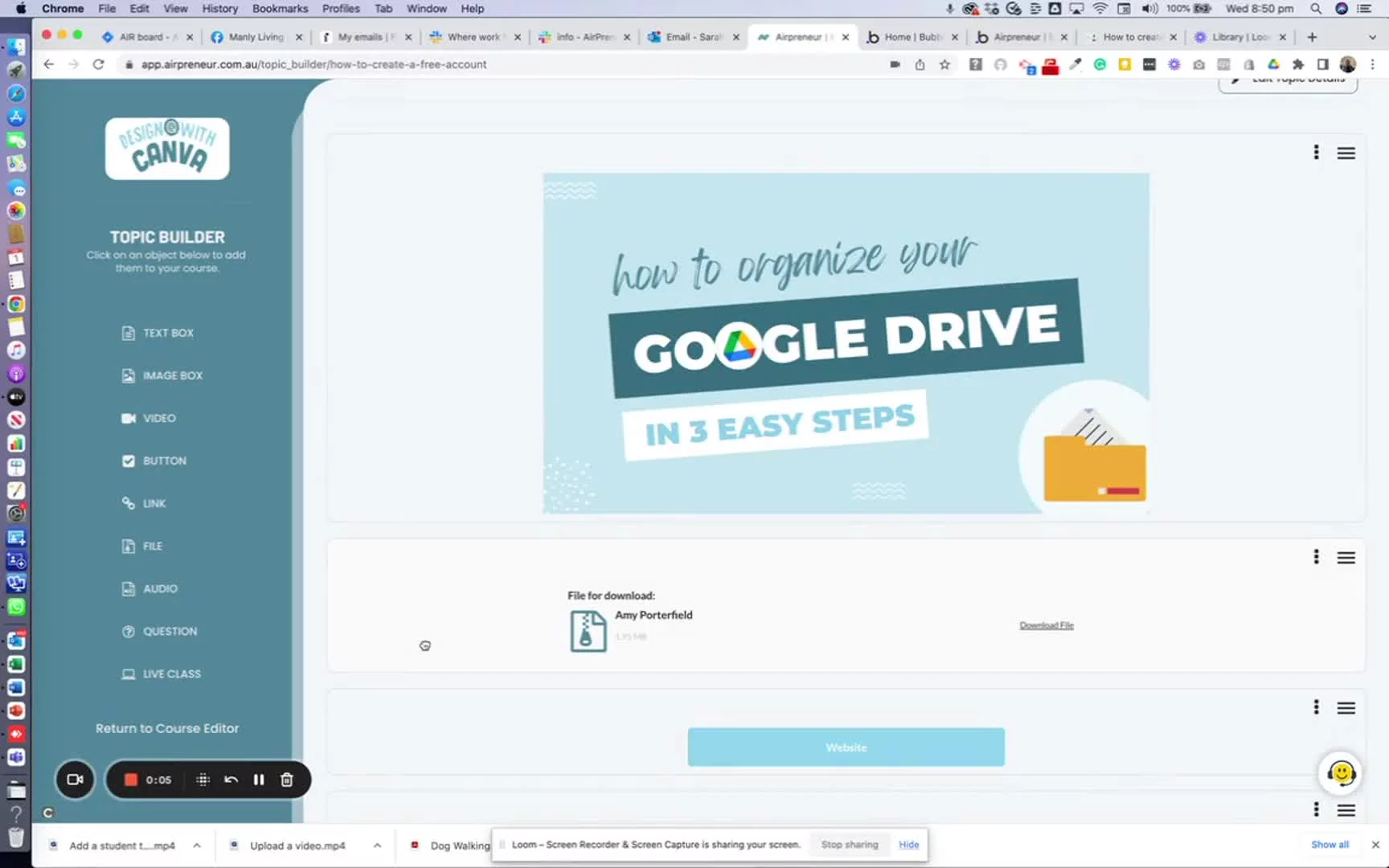The width and height of the screenshot is (1389, 868).
Task: Add an Audio object
Action: pyautogui.click(x=150, y=588)
